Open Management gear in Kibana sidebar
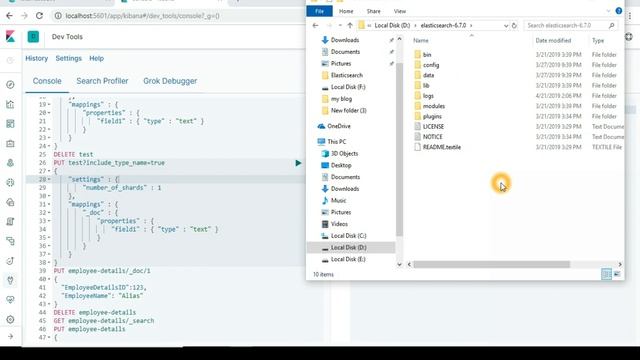Screen dimensions: 640x360 pos(10,320)
